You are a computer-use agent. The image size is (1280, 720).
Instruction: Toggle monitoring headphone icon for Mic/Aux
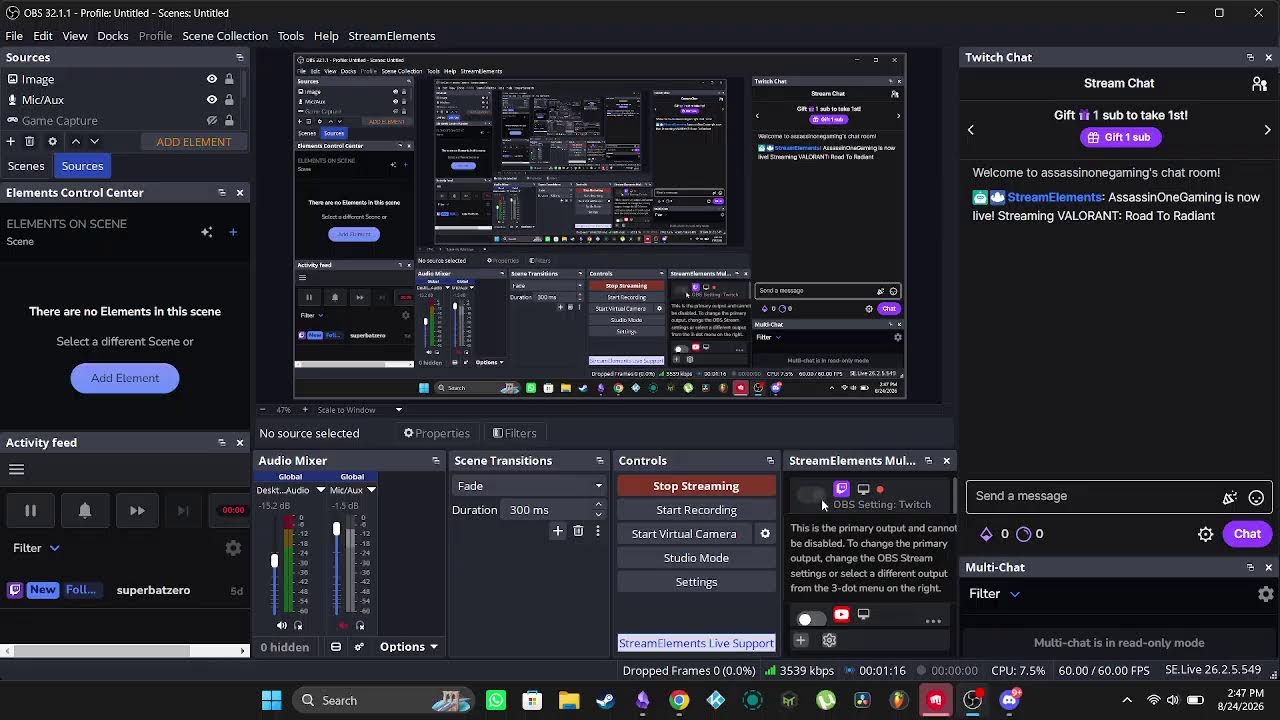(x=360, y=626)
